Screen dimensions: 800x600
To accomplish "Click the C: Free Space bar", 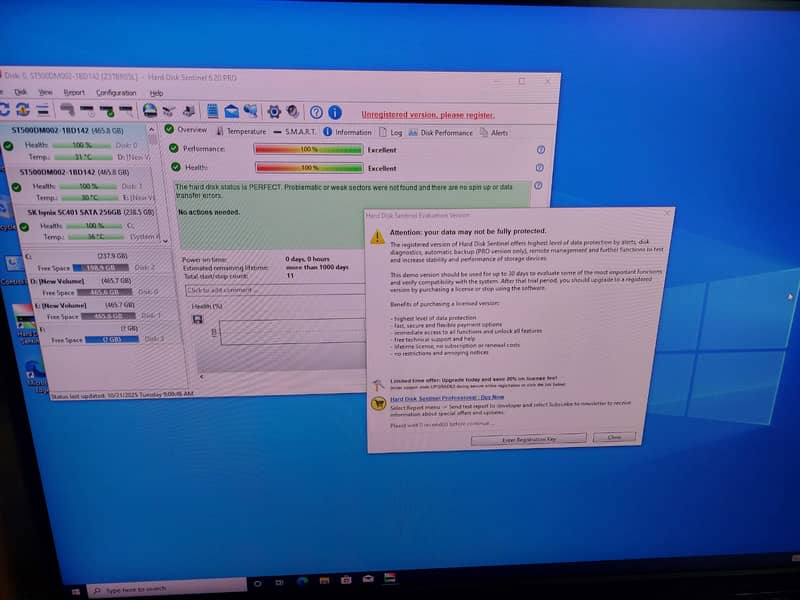I will (x=101, y=267).
